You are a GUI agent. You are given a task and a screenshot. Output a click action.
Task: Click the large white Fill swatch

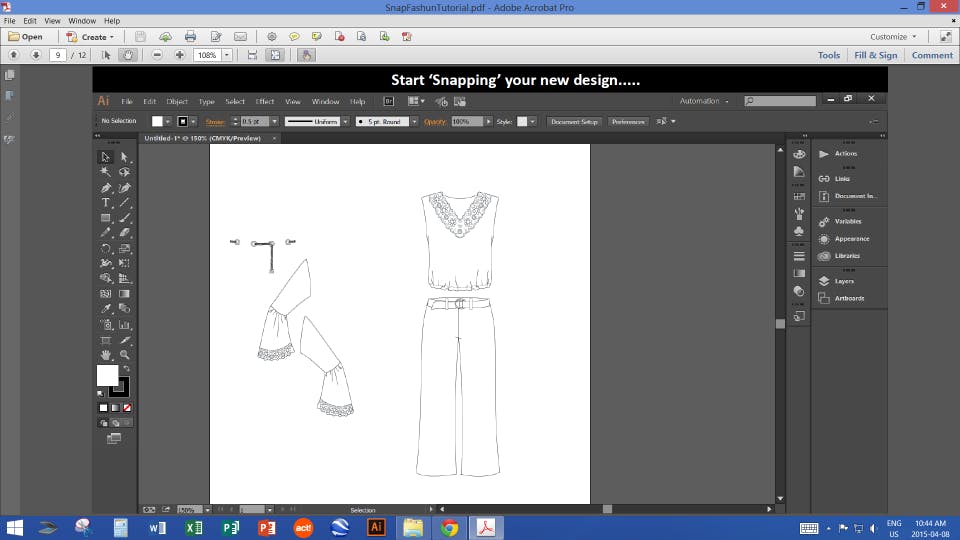coord(107,375)
